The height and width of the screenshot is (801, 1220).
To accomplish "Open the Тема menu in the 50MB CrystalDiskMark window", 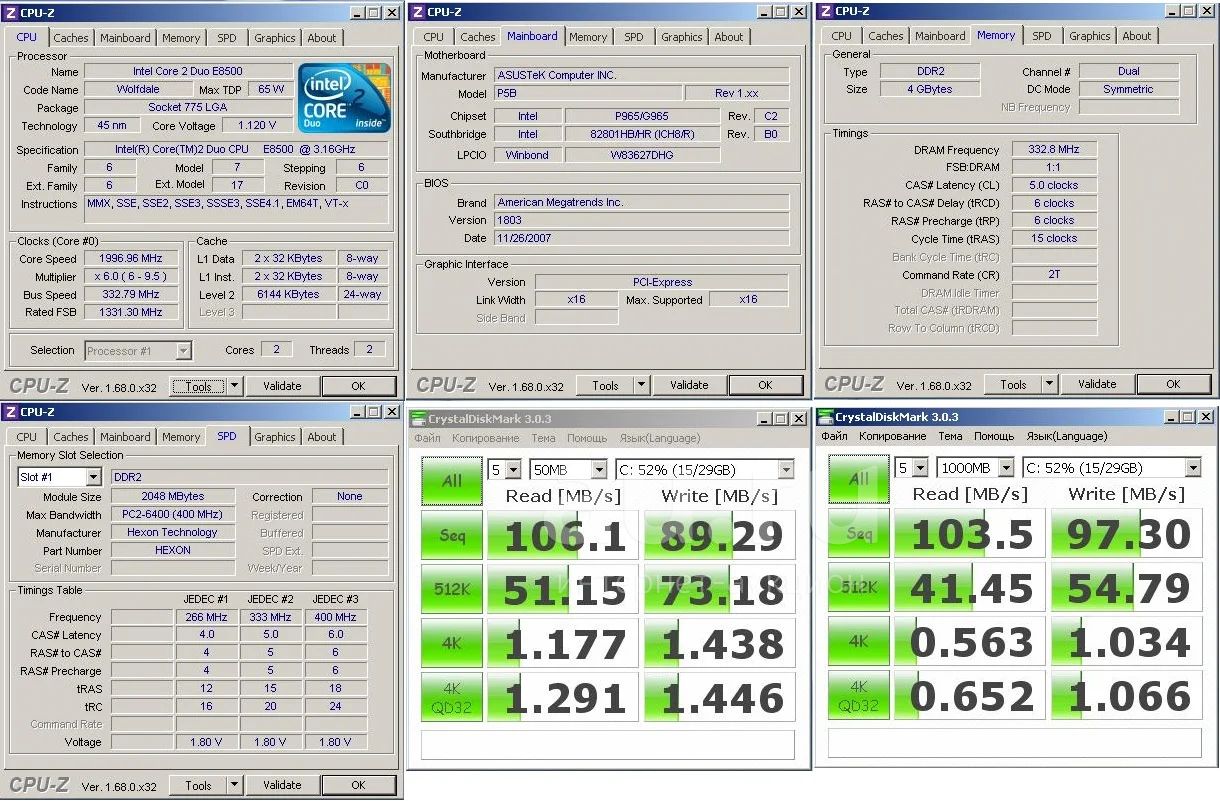I will [543, 438].
